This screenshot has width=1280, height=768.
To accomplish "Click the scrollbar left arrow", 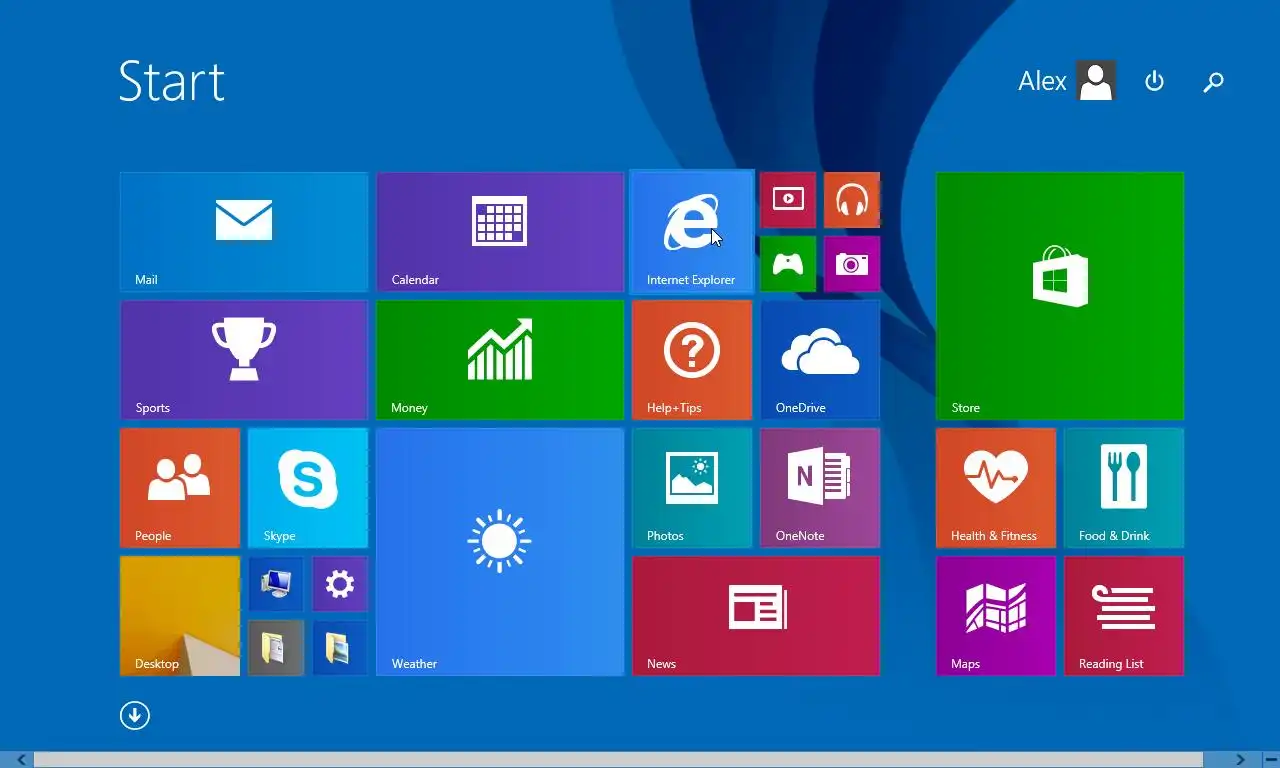I will click(x=21, y=760).
